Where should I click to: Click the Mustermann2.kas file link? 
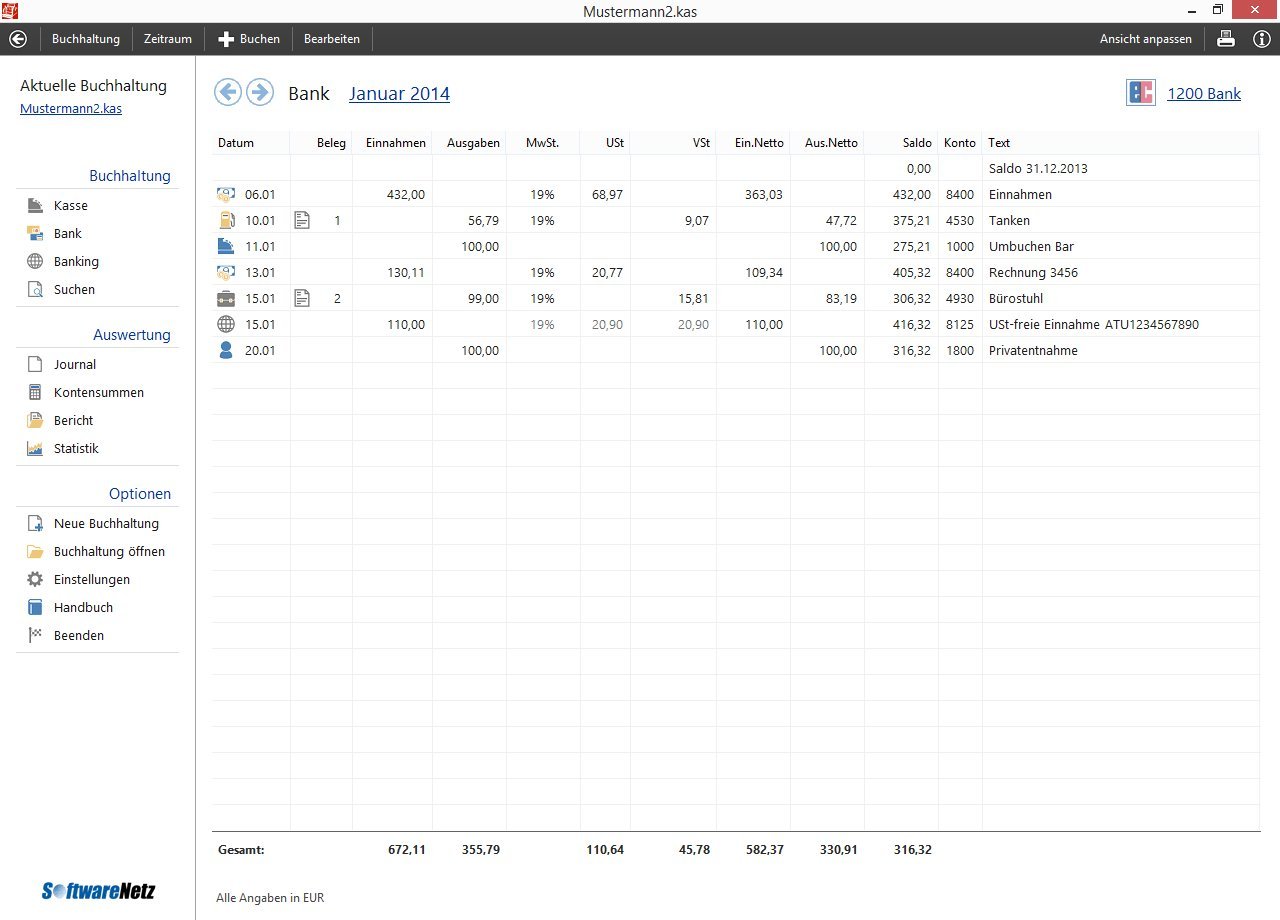tap(71, 109)
